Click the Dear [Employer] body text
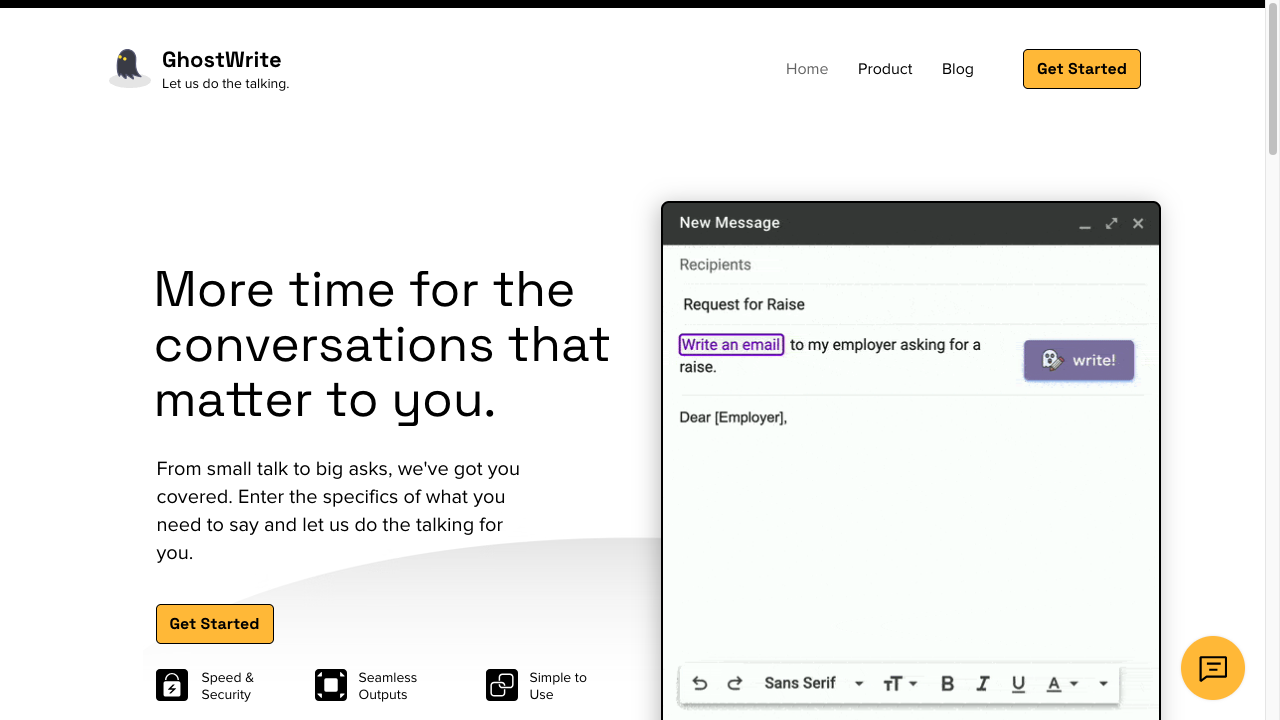This screenshot has height=720, width=1280. pyautogui.click(x=733, y=417)
